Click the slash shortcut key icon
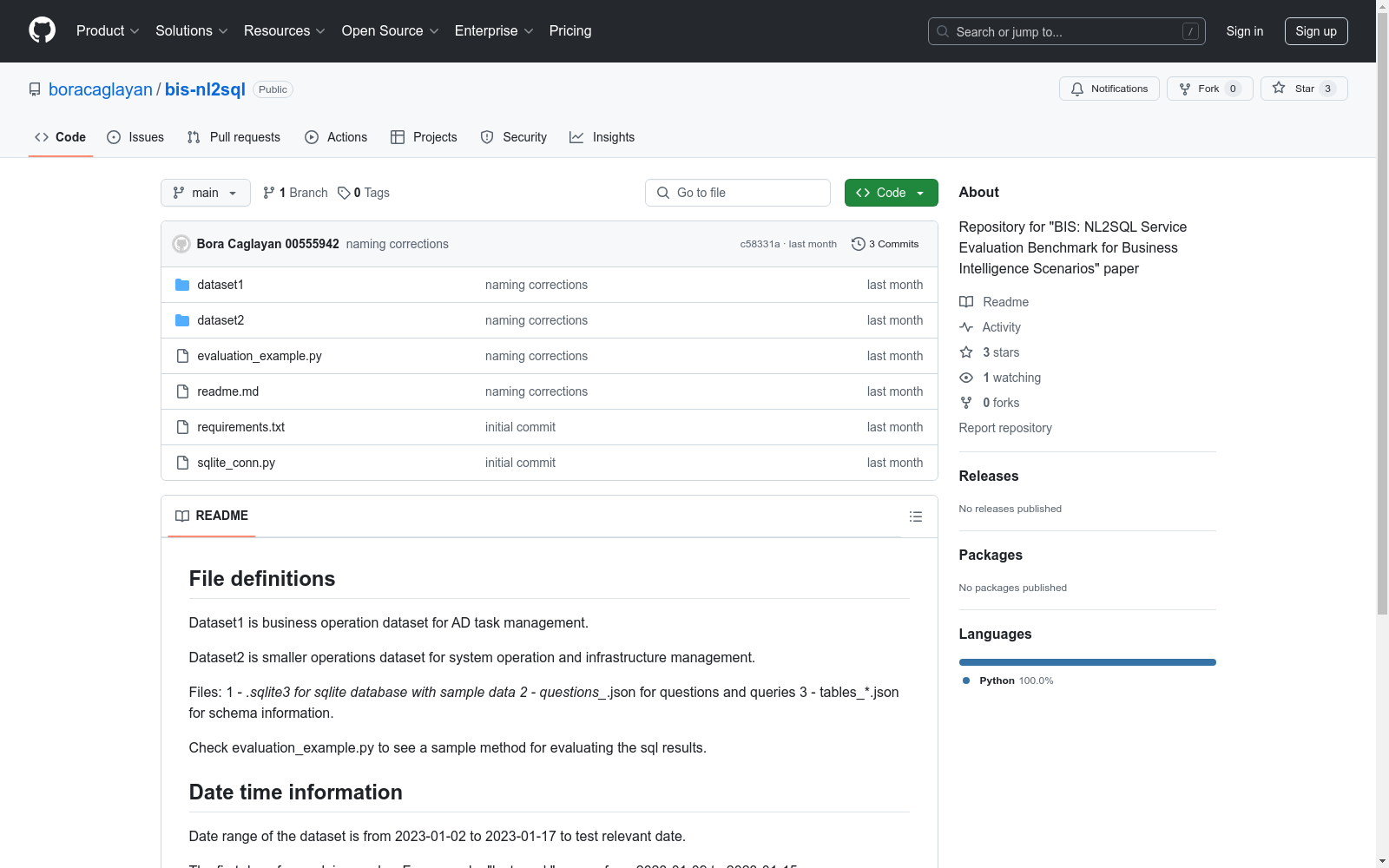Viewport: 1389px width, 868px height. tap(1190, 31)
